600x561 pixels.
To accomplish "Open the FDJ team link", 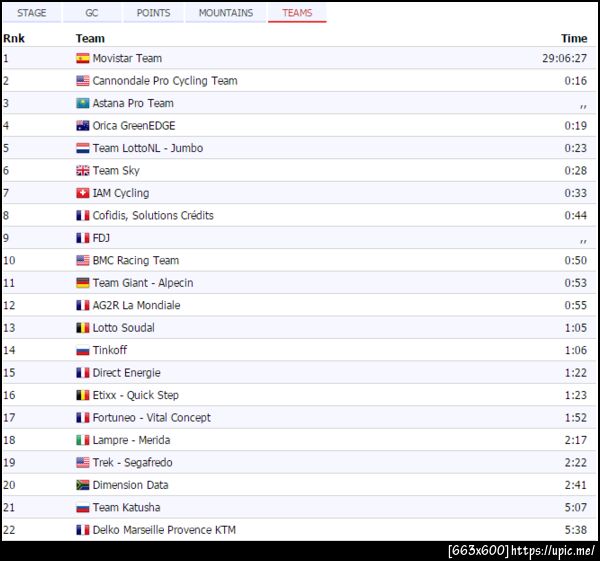I will 101,238.
